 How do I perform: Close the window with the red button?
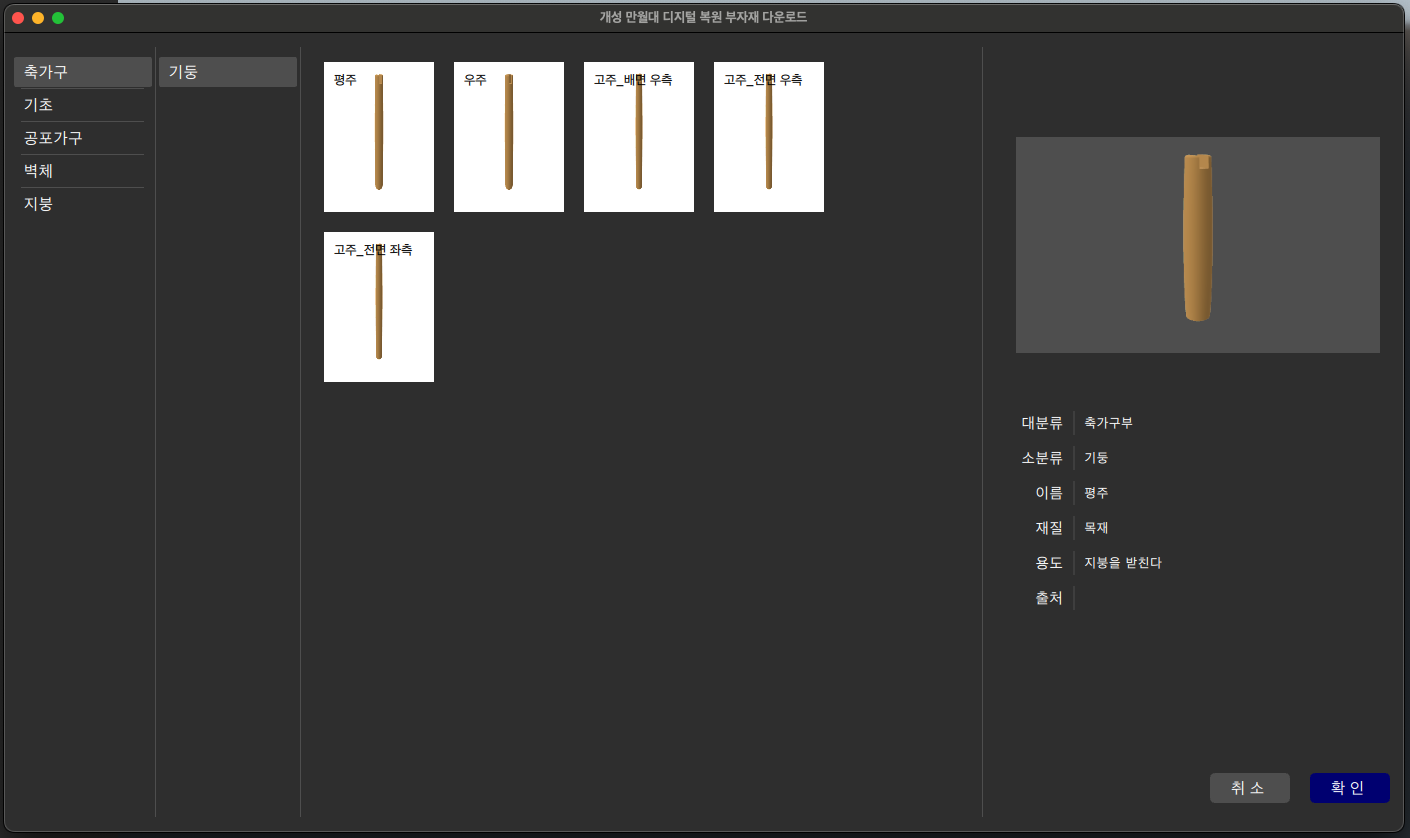18,18
